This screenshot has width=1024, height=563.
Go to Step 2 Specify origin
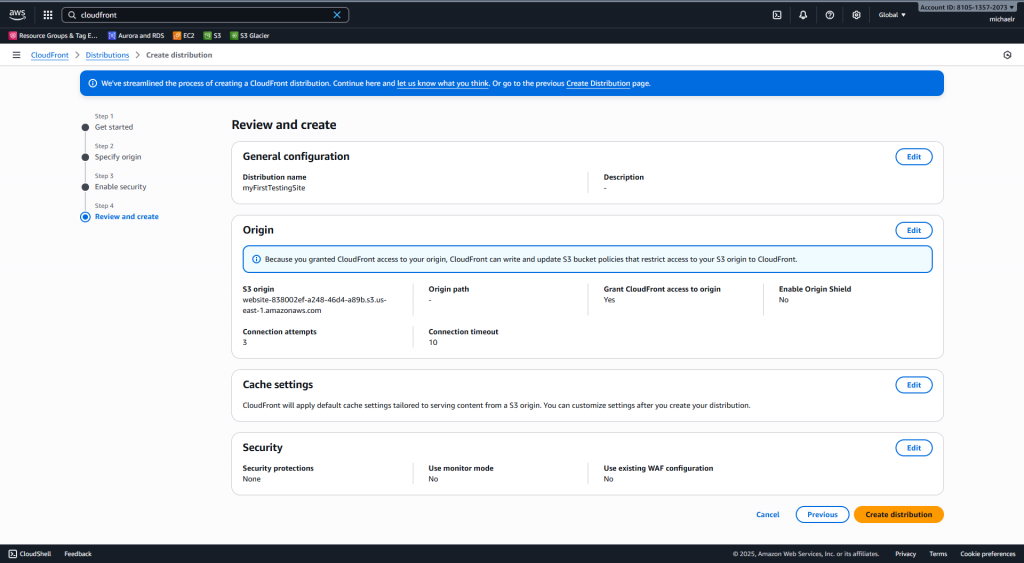pyautogui.click(x=118, y=157)
